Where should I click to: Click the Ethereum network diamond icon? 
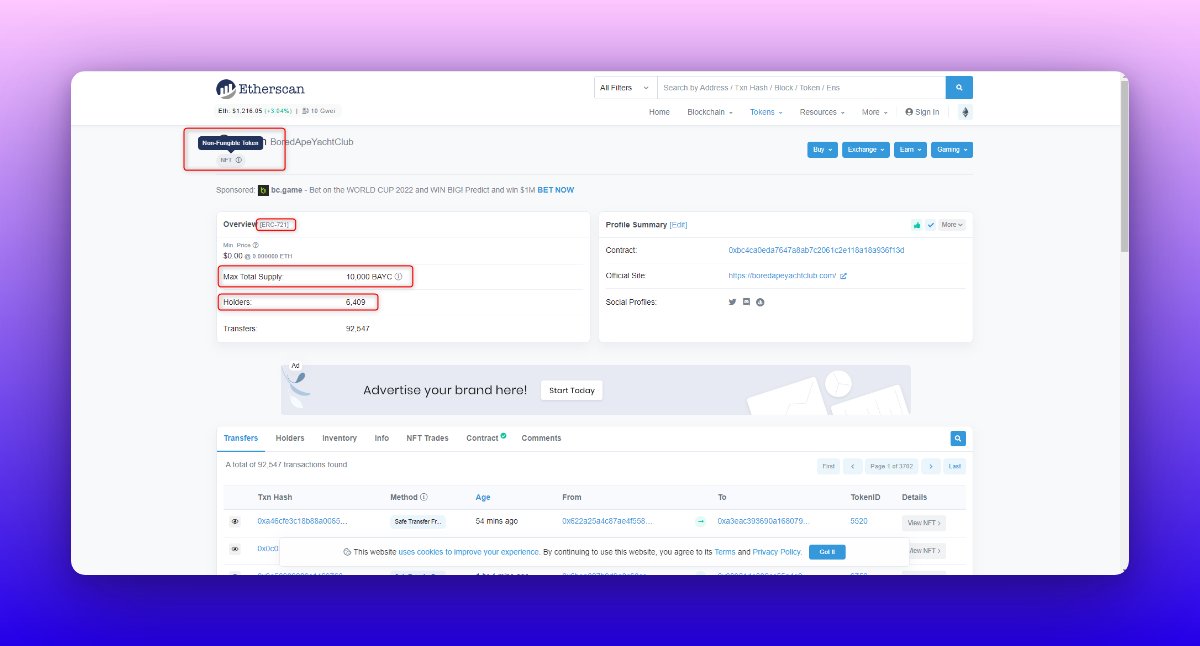[x=965, y=112]
